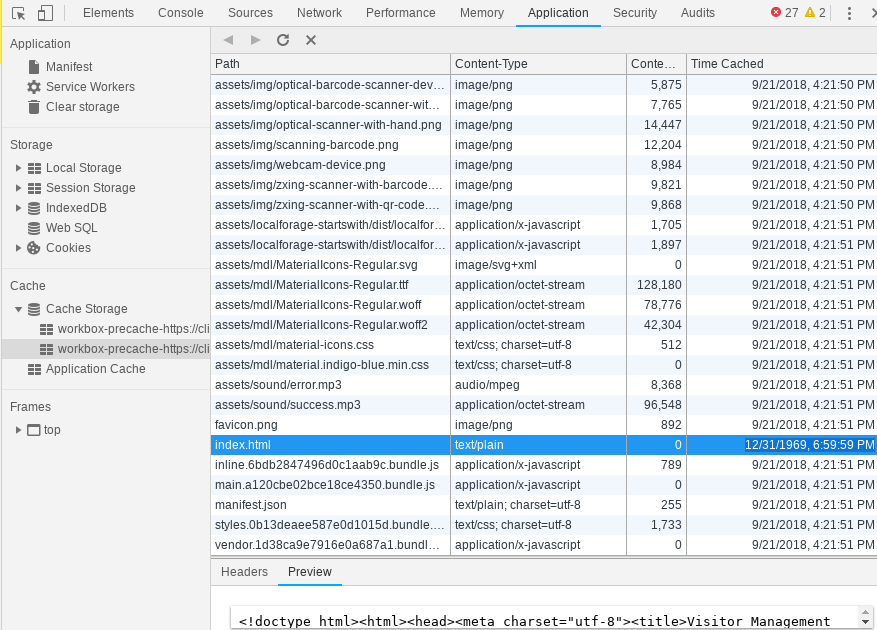
Task: Click the back navigation arrow above the table
Action: [228, 39]
